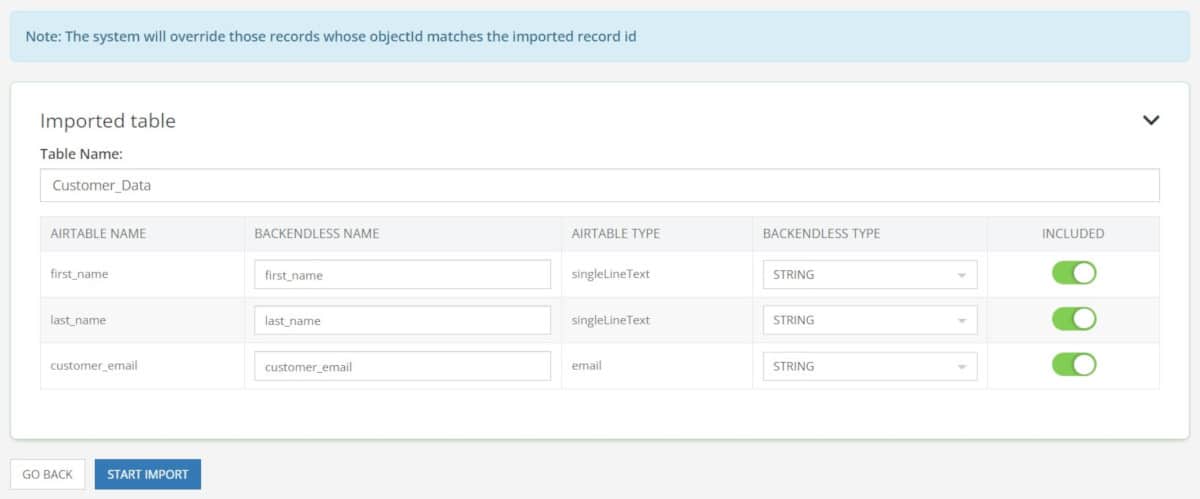Click the GO BACK button
Viewport: 1200px width, 499px height.
48,474
